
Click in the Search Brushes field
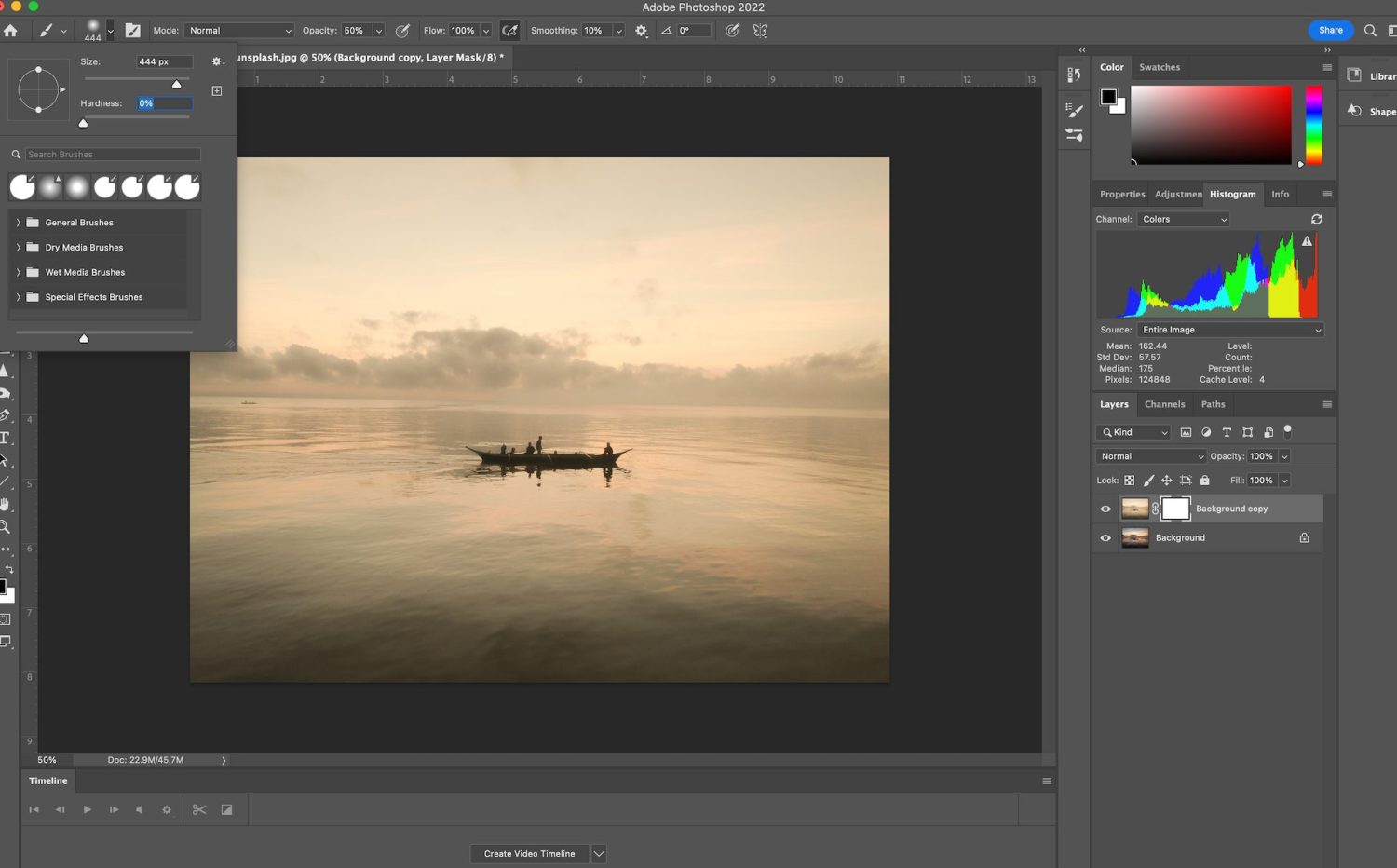click(112, 155)
